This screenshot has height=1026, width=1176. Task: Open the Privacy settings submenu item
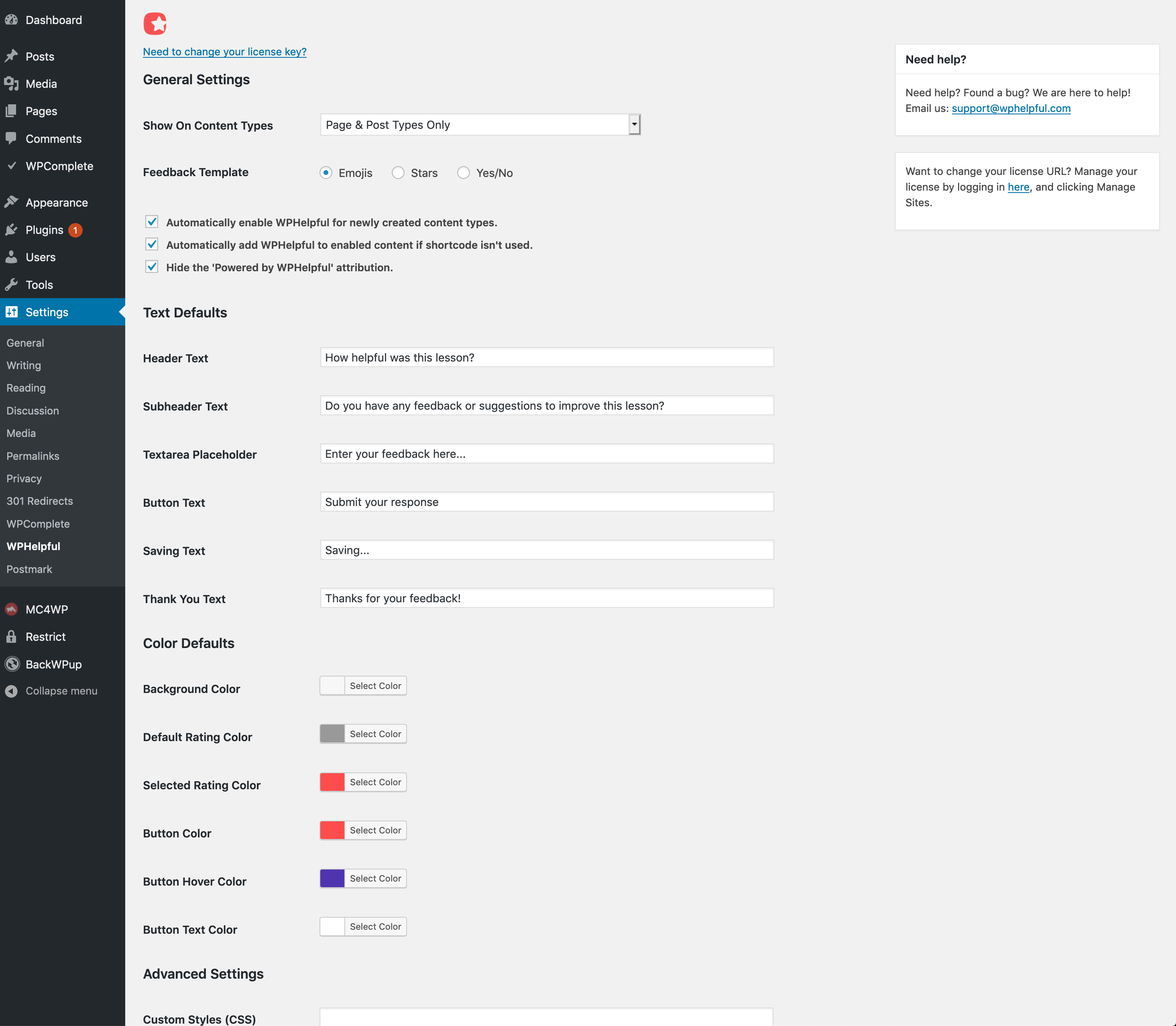24,479
